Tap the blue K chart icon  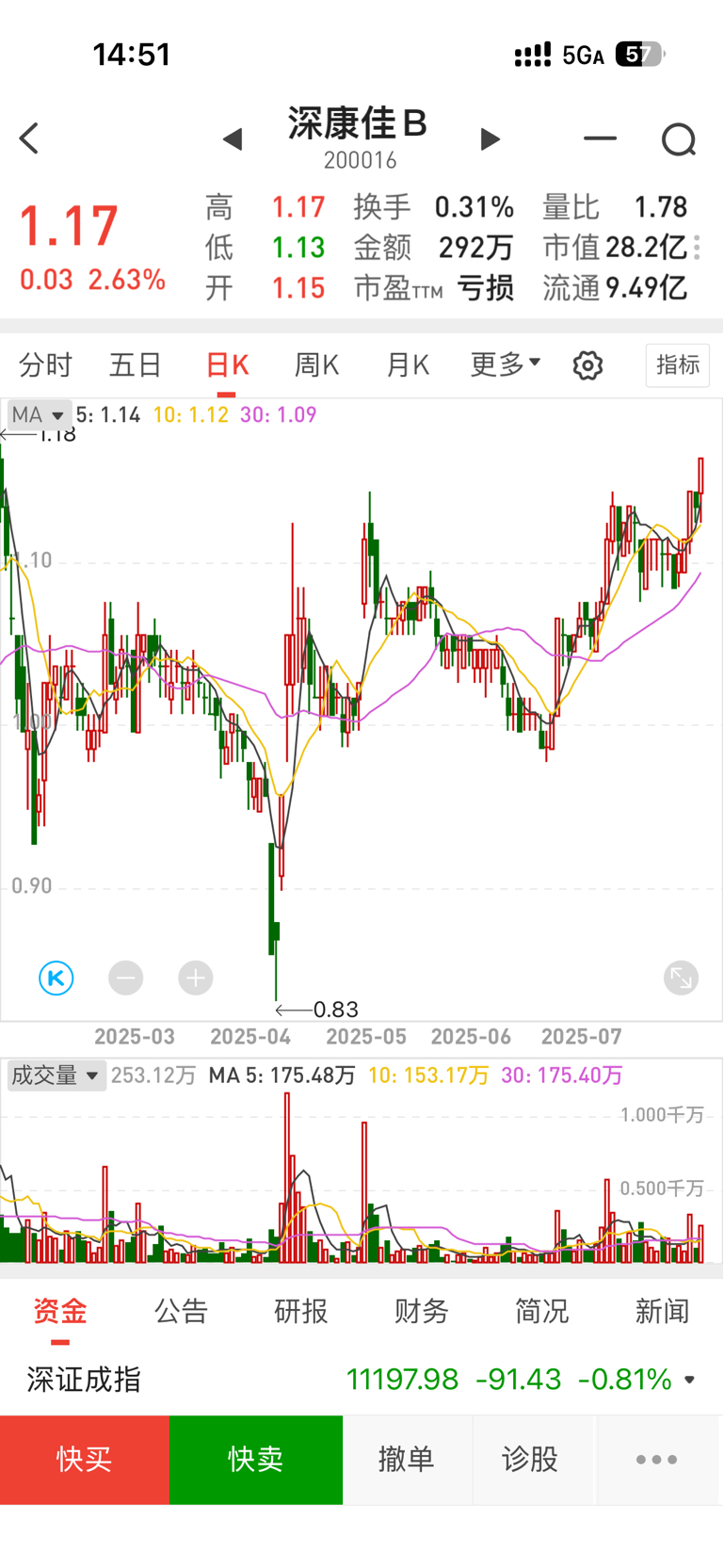click(56, 978)
